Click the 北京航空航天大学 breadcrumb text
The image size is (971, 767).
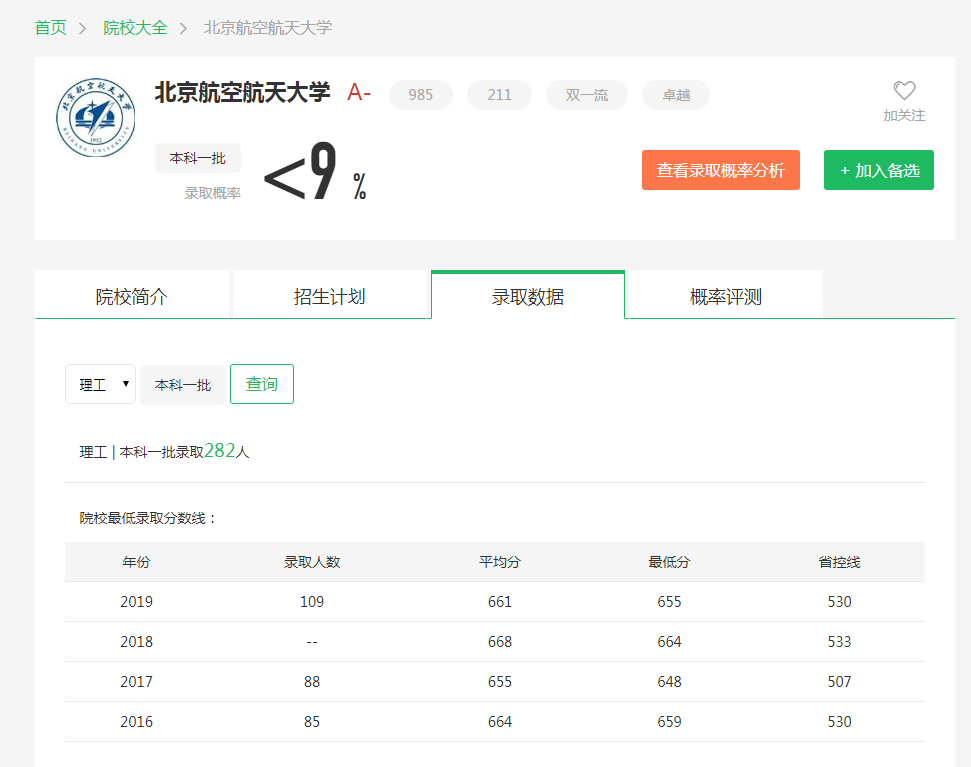click(268, 28)
